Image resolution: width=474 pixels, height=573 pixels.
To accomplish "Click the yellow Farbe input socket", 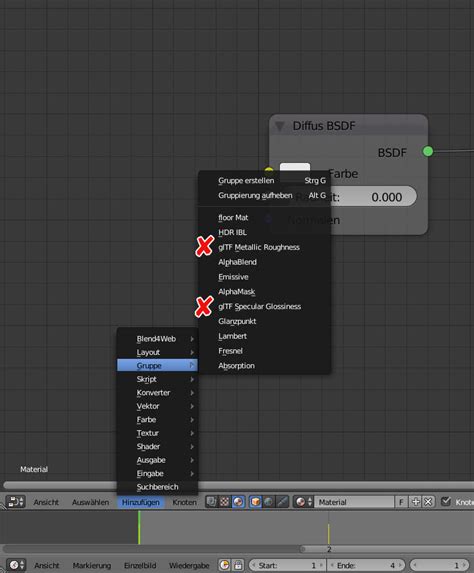I will [x=269, y=170].
